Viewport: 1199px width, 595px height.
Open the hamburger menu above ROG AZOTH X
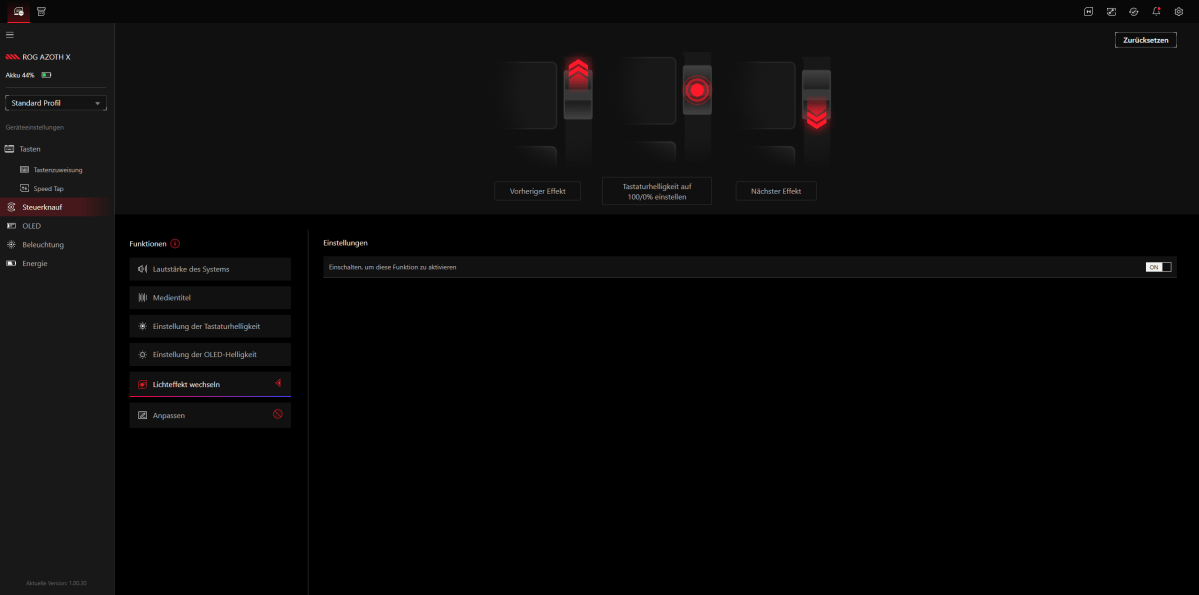click(9, 34)
